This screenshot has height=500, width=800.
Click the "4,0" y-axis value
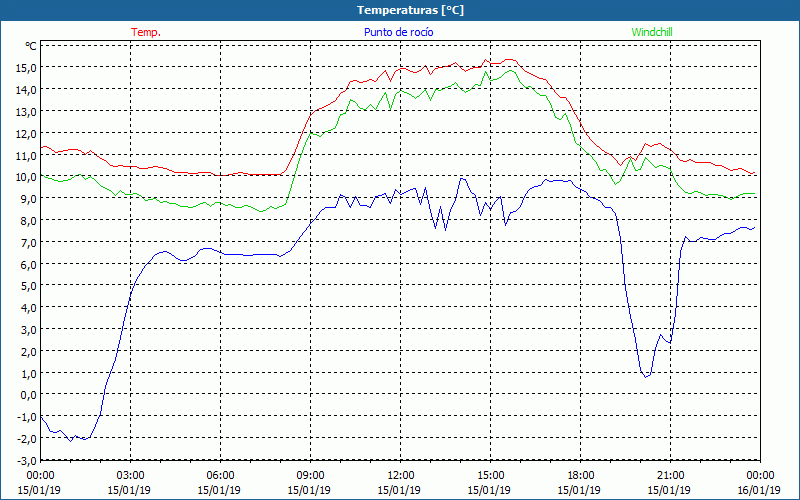pyautogui.click(x=29, y=308)
